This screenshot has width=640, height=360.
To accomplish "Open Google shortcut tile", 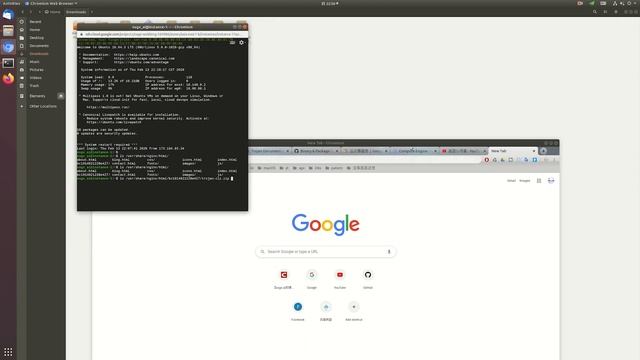I will (312, 279).
